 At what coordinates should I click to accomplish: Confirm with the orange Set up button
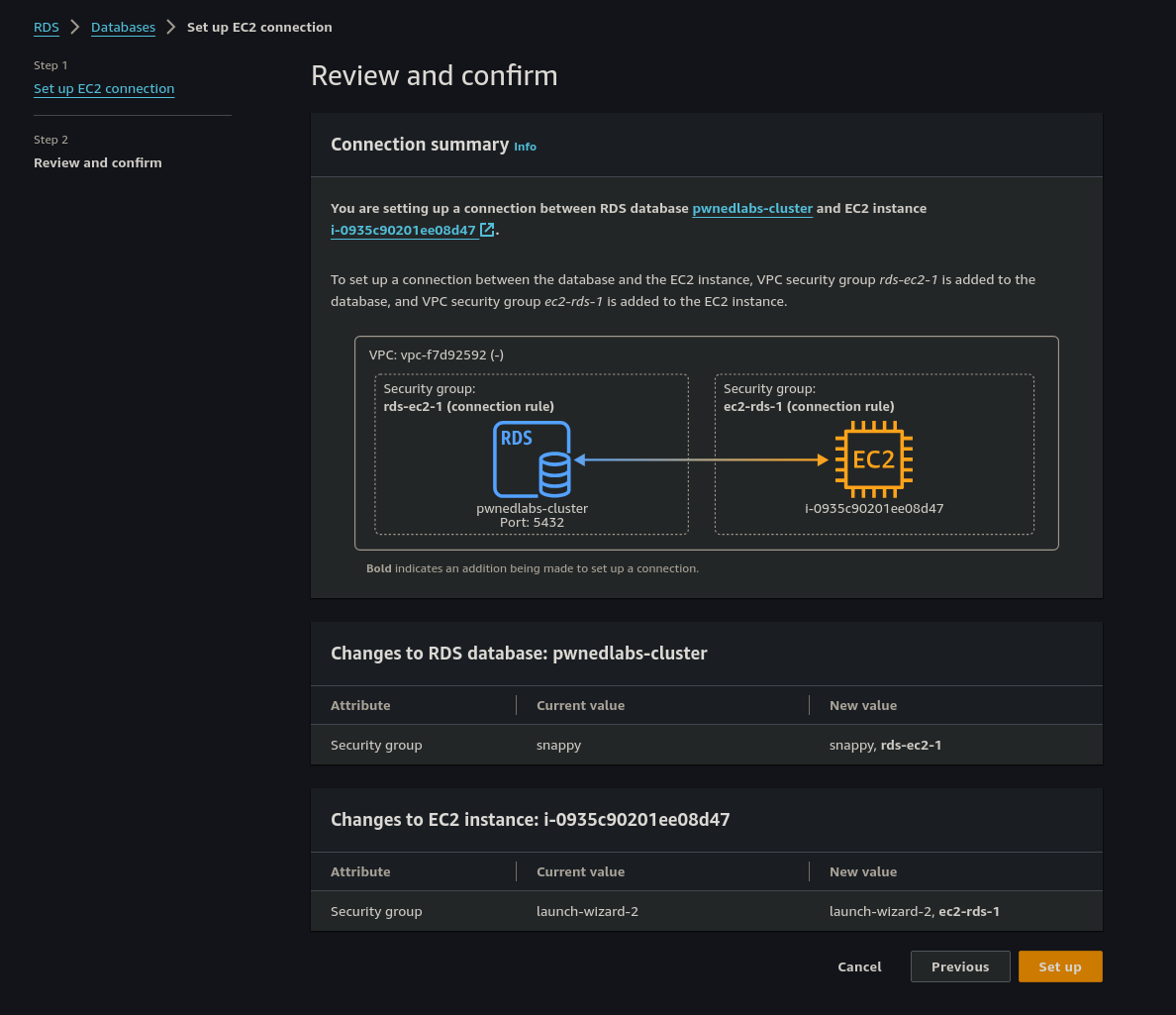[1059, 966]
